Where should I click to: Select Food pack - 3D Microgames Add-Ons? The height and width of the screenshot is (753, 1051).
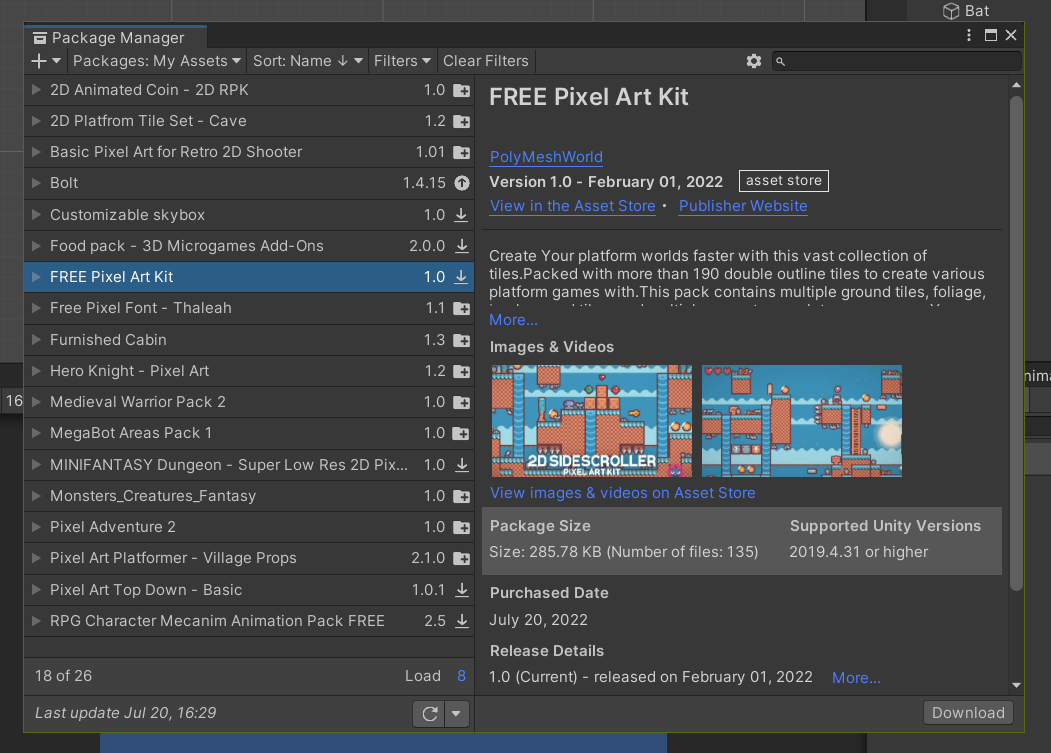(x=249, y=245)
